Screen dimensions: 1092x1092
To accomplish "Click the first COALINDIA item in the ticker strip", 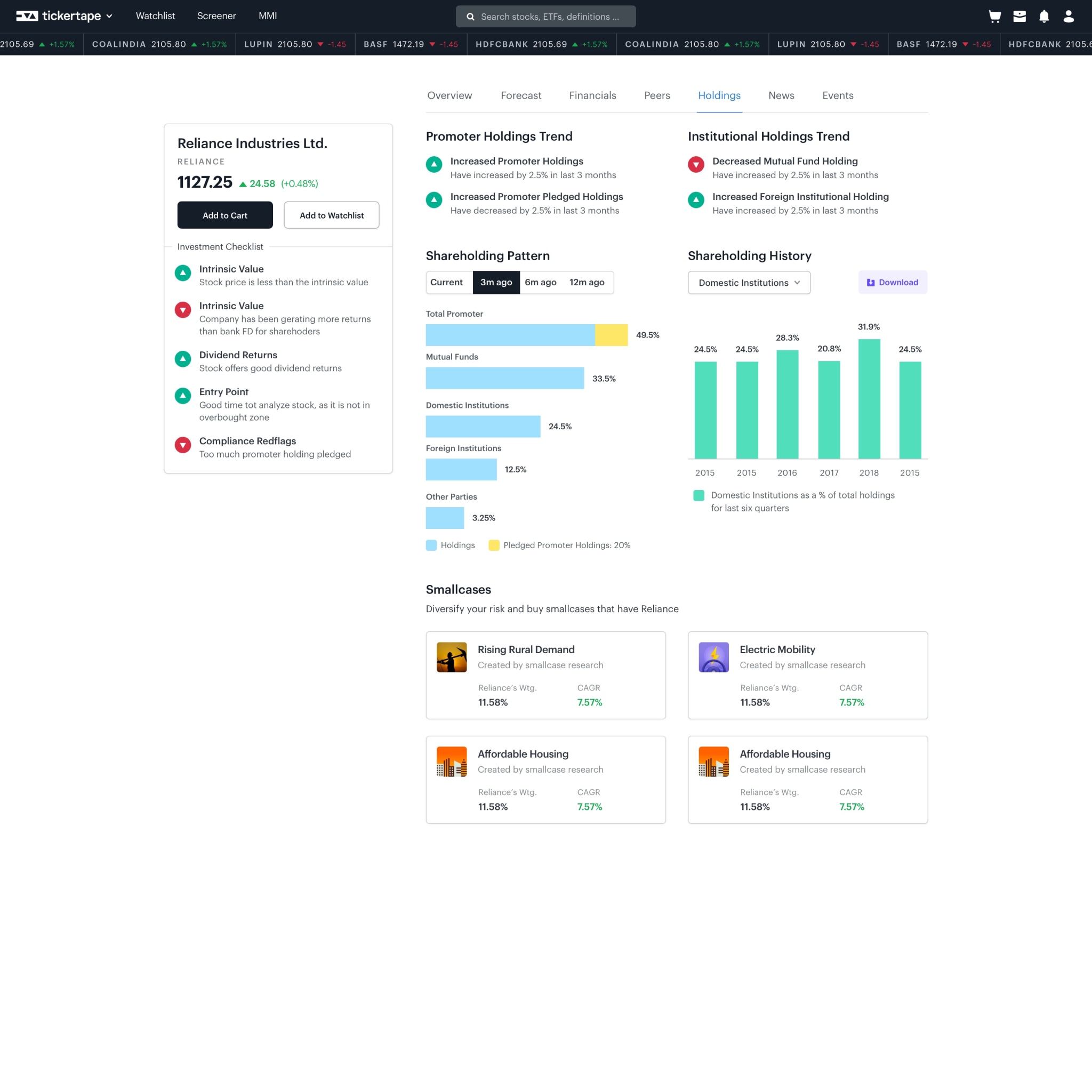I will pos(159,44).
